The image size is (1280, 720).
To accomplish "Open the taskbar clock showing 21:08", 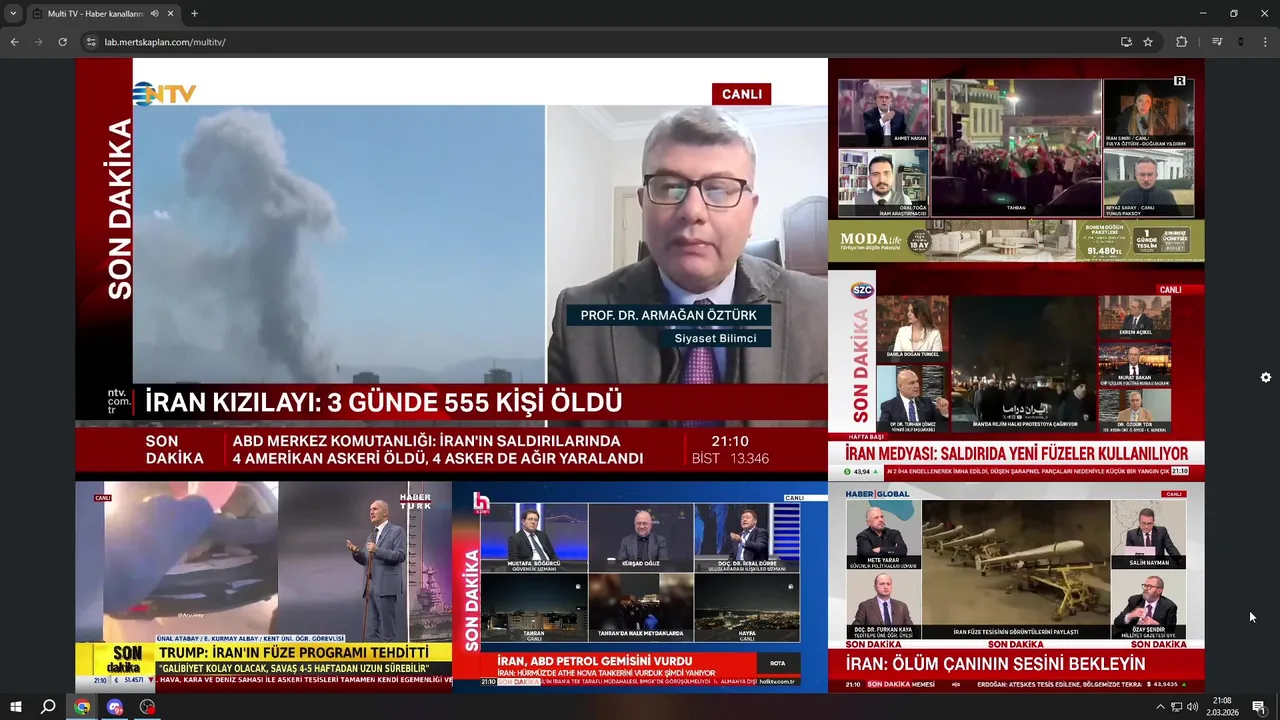I will (1222, 707).
